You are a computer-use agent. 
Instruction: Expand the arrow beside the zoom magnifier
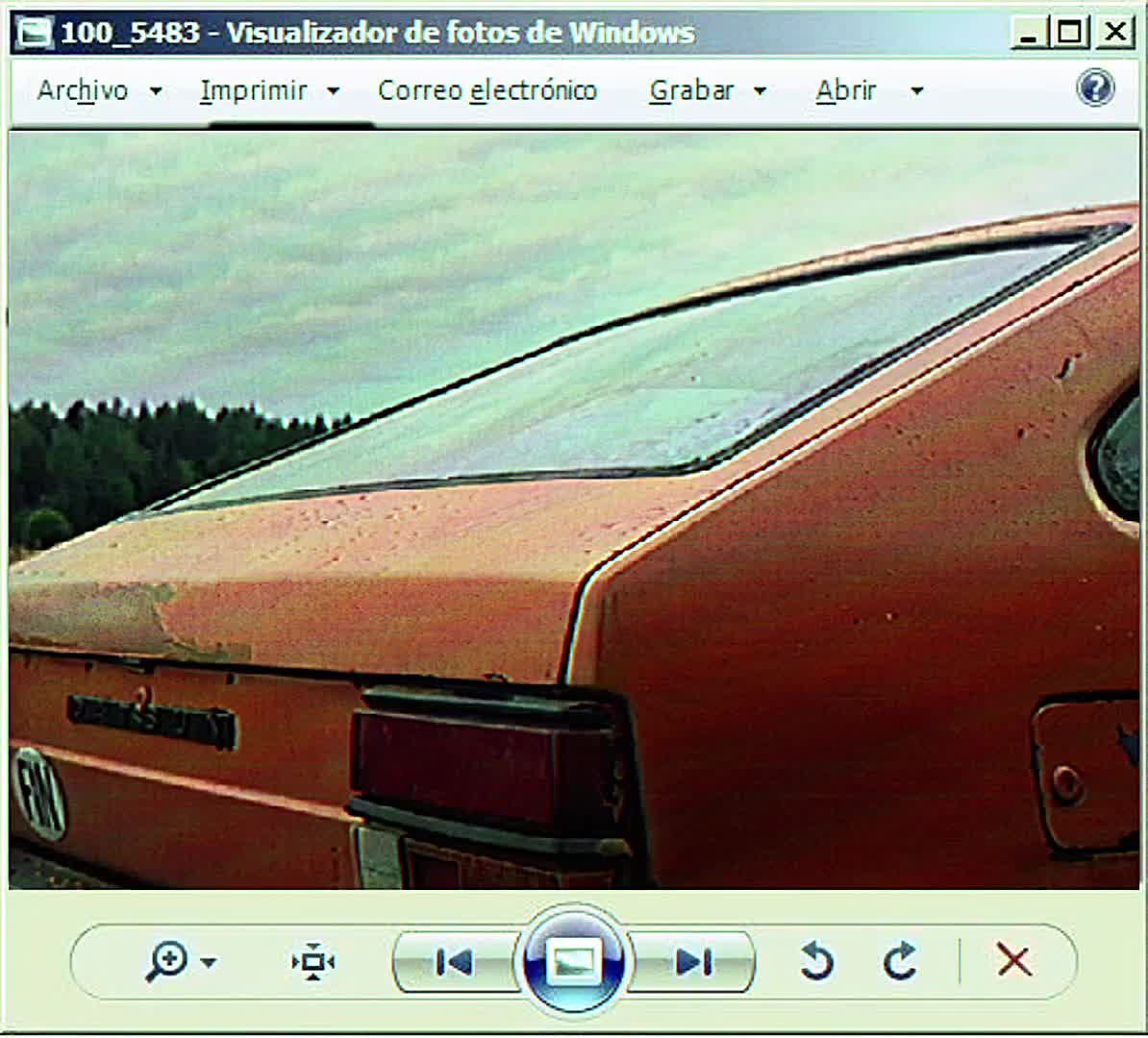[x=209, y=963]
